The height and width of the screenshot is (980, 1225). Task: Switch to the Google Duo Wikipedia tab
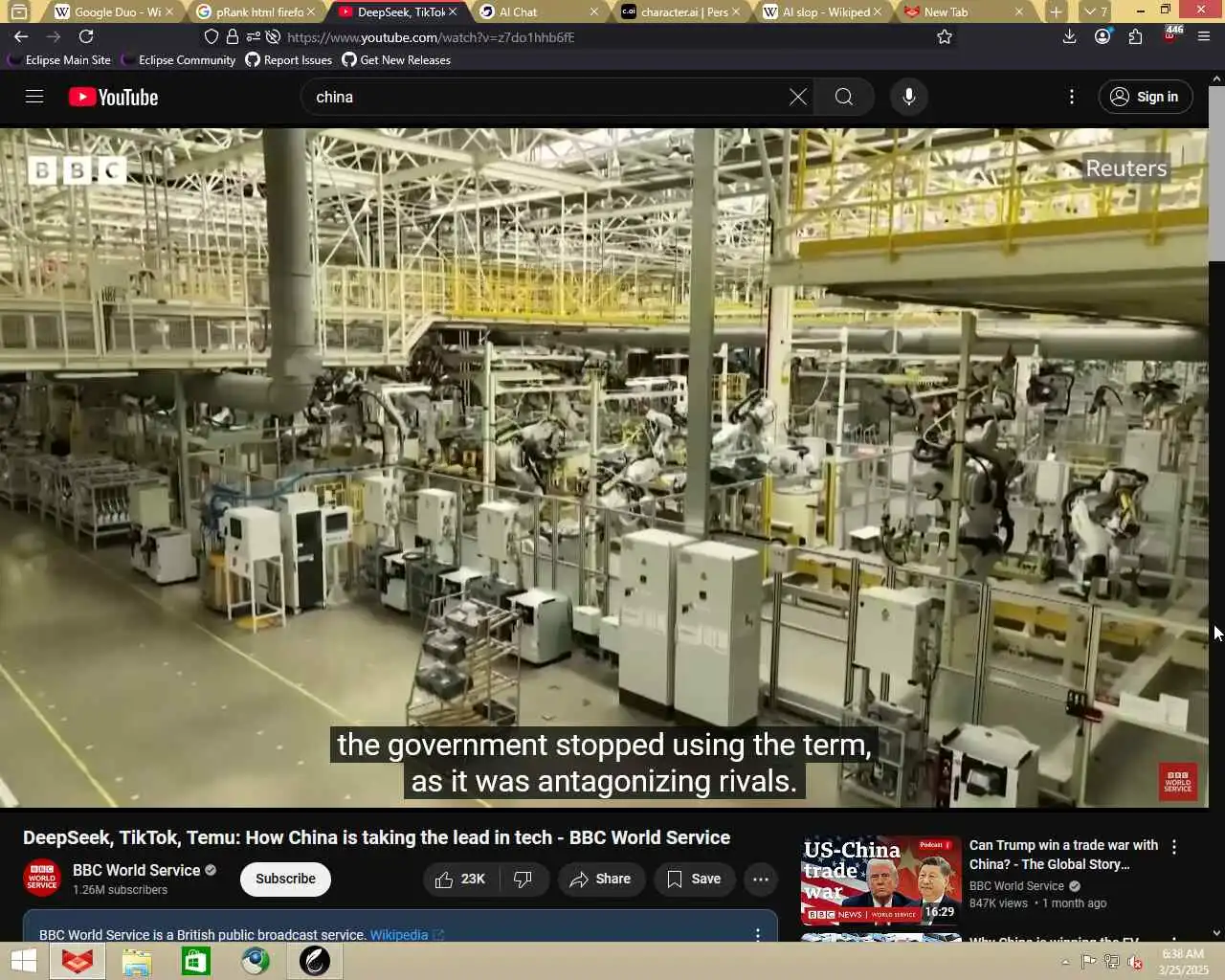(x=113, y=11)
